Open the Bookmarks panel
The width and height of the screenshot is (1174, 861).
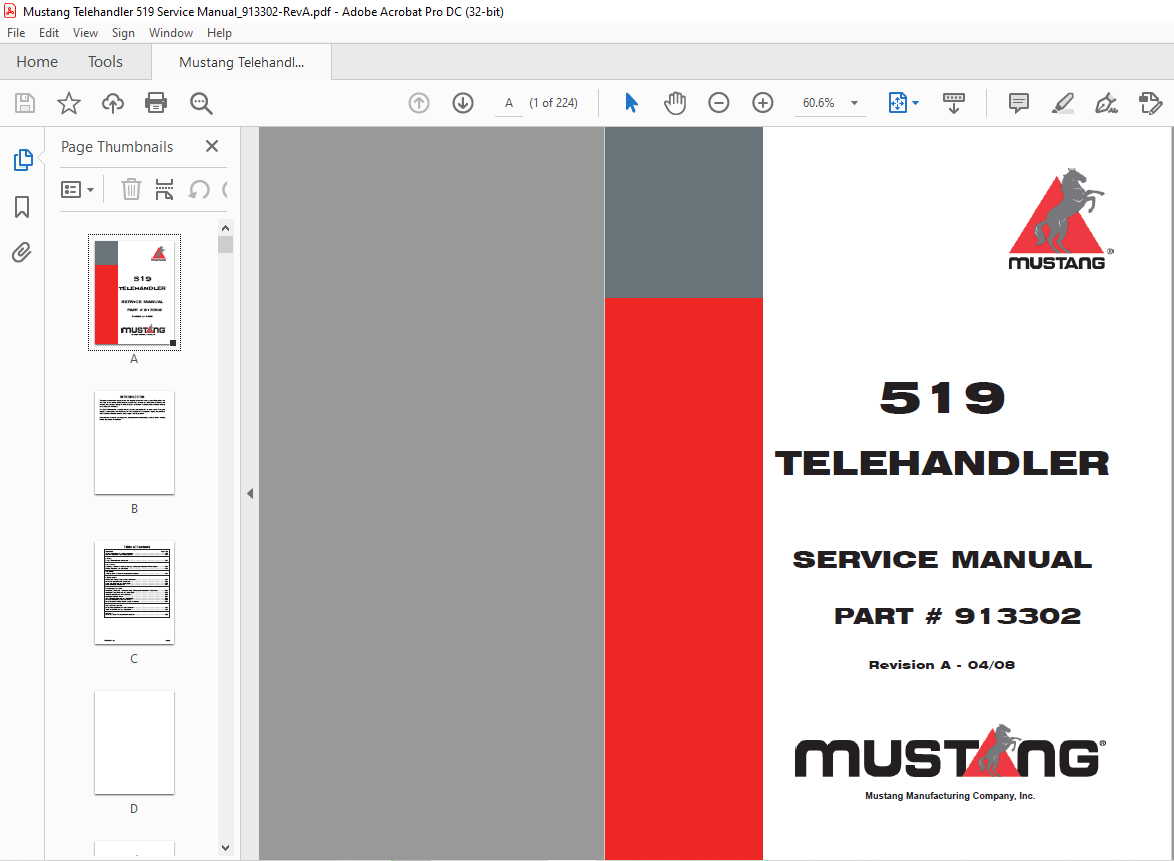pos(22,207)
